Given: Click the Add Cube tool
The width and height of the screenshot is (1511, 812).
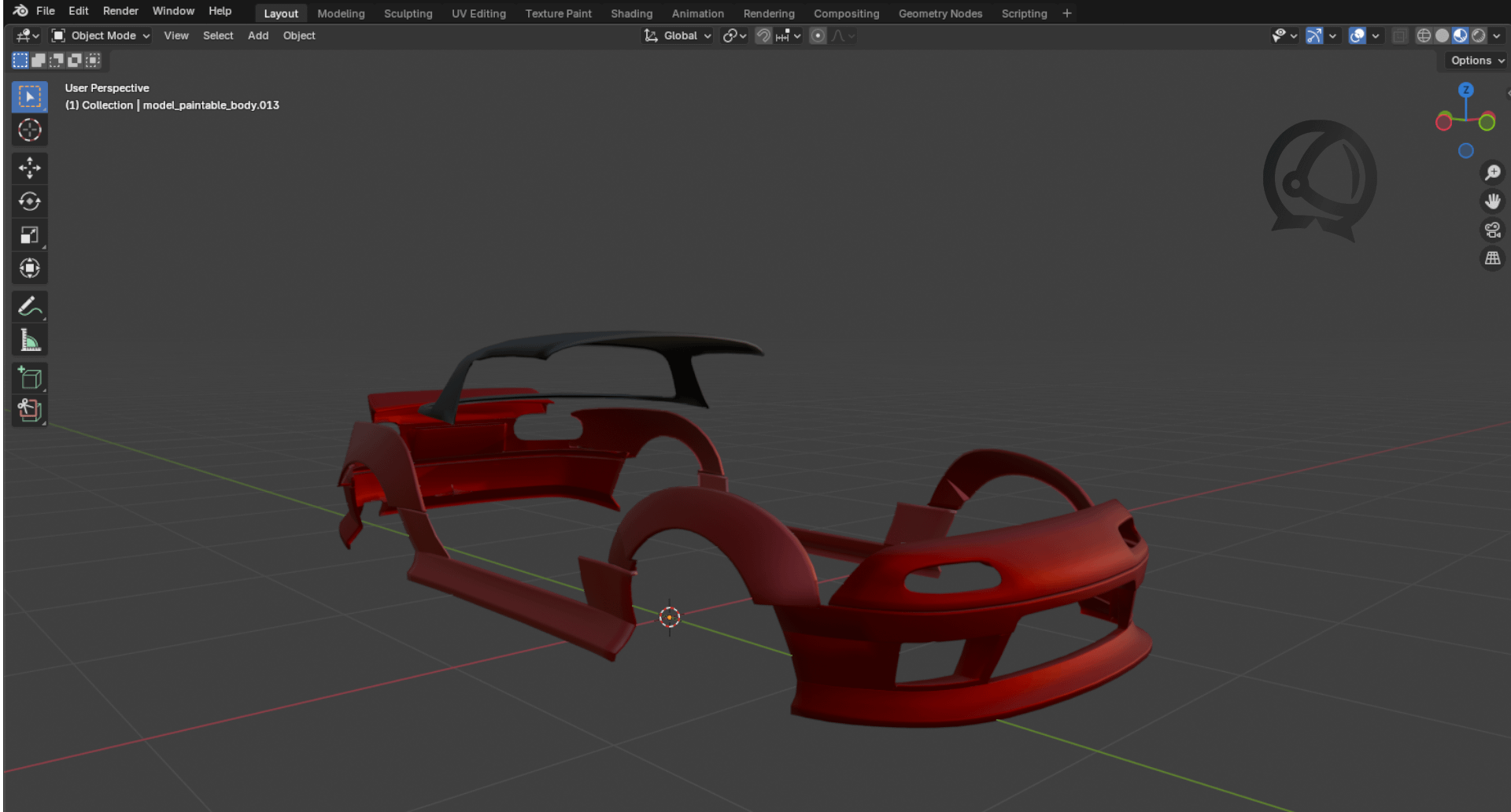Looking at the screenshot, I should pos(30,378).
